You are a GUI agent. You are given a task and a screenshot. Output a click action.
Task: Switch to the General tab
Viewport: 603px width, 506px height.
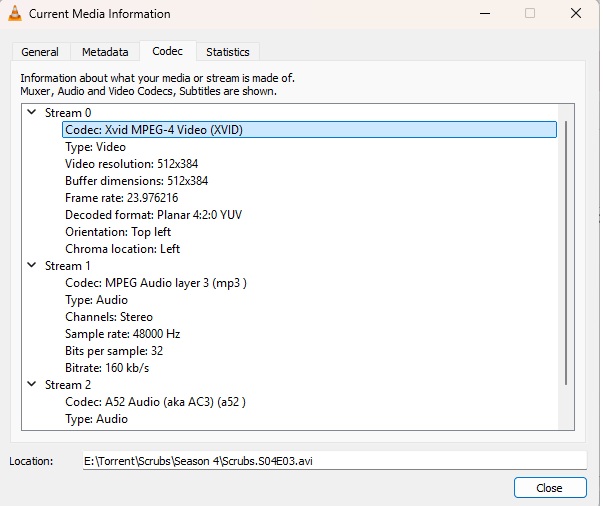click(40, 52)
